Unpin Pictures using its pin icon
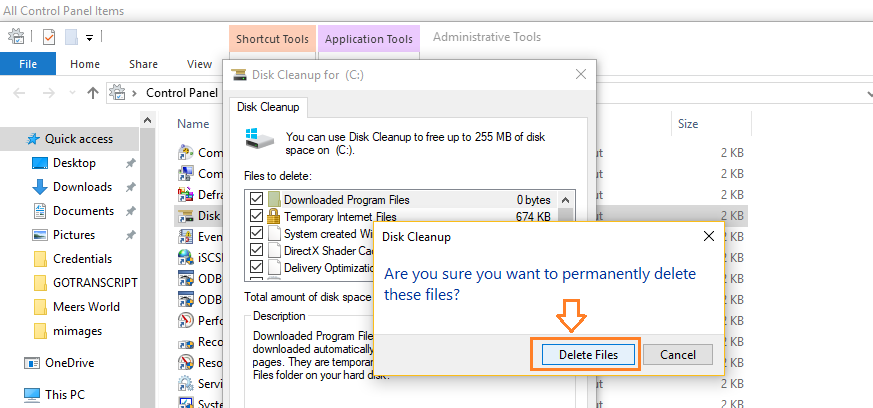 point(130,235)
